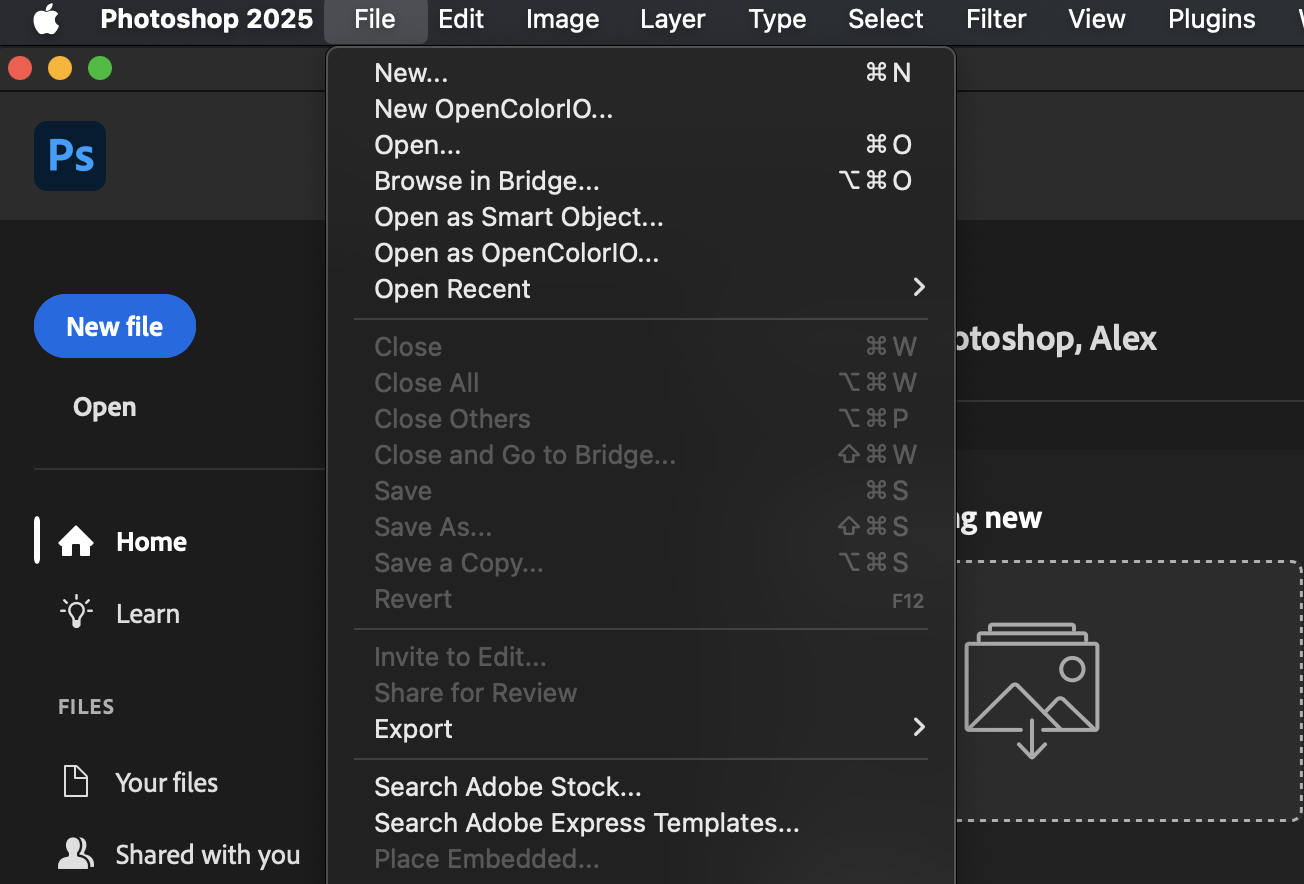Click the image drop placeholder icon
Screen dimensions: 1304x884
pos(1032,690)
